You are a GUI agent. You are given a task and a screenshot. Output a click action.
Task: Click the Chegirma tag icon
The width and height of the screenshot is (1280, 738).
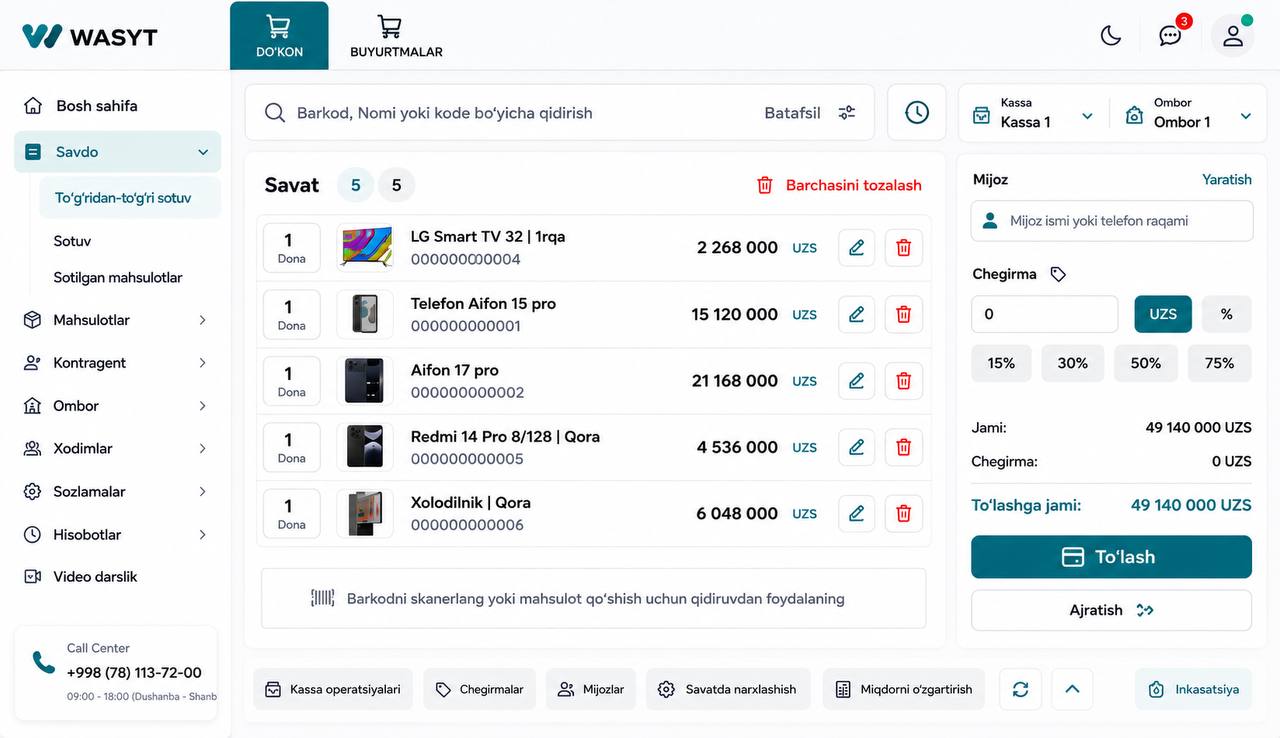tap(1058, 274)
